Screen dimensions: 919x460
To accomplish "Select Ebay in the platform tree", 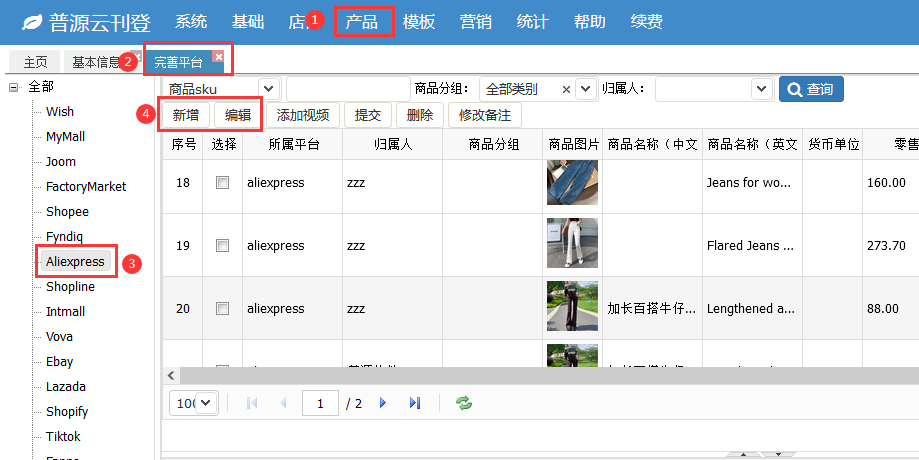I will (60, 362).
